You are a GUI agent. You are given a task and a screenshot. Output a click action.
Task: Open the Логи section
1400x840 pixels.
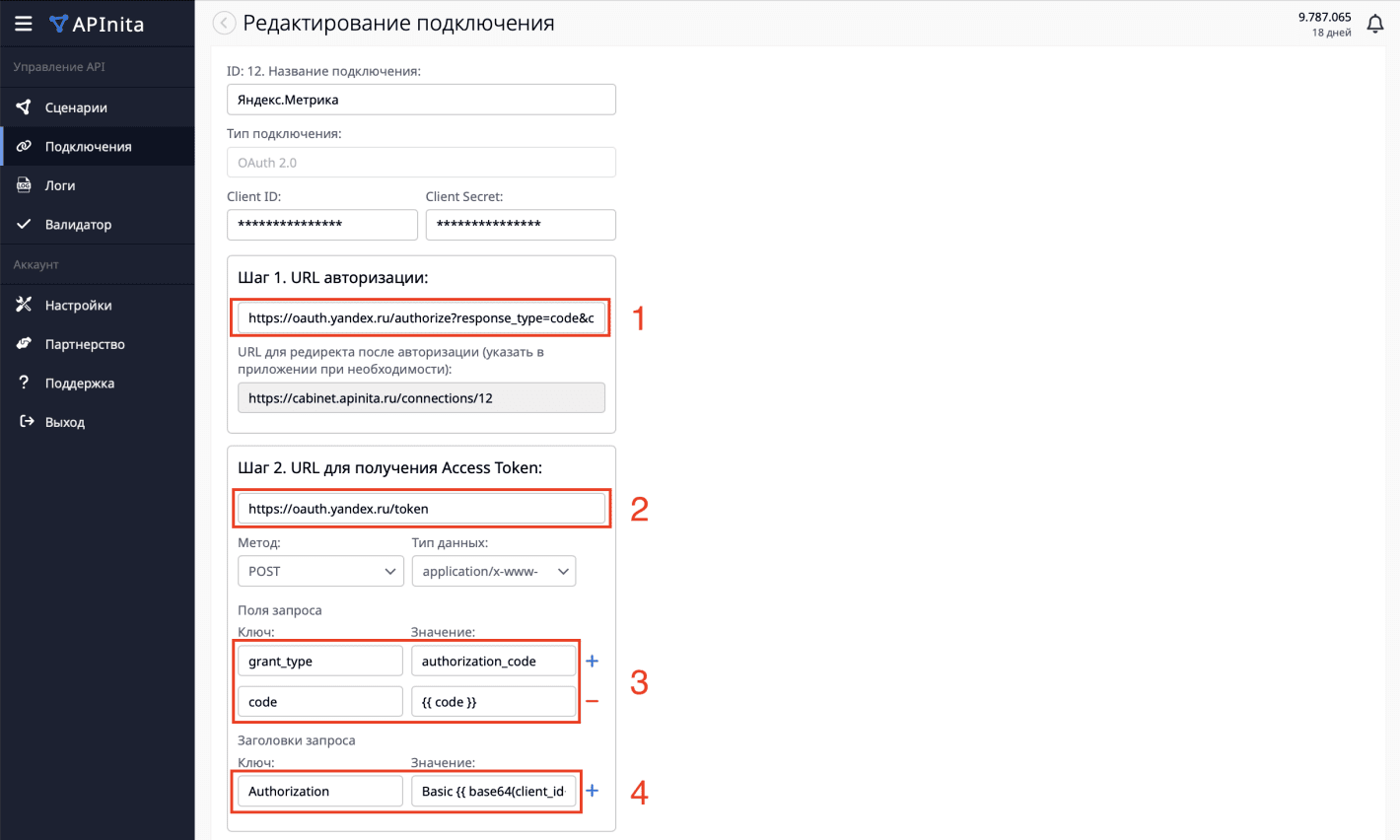[x=59, y=185]
